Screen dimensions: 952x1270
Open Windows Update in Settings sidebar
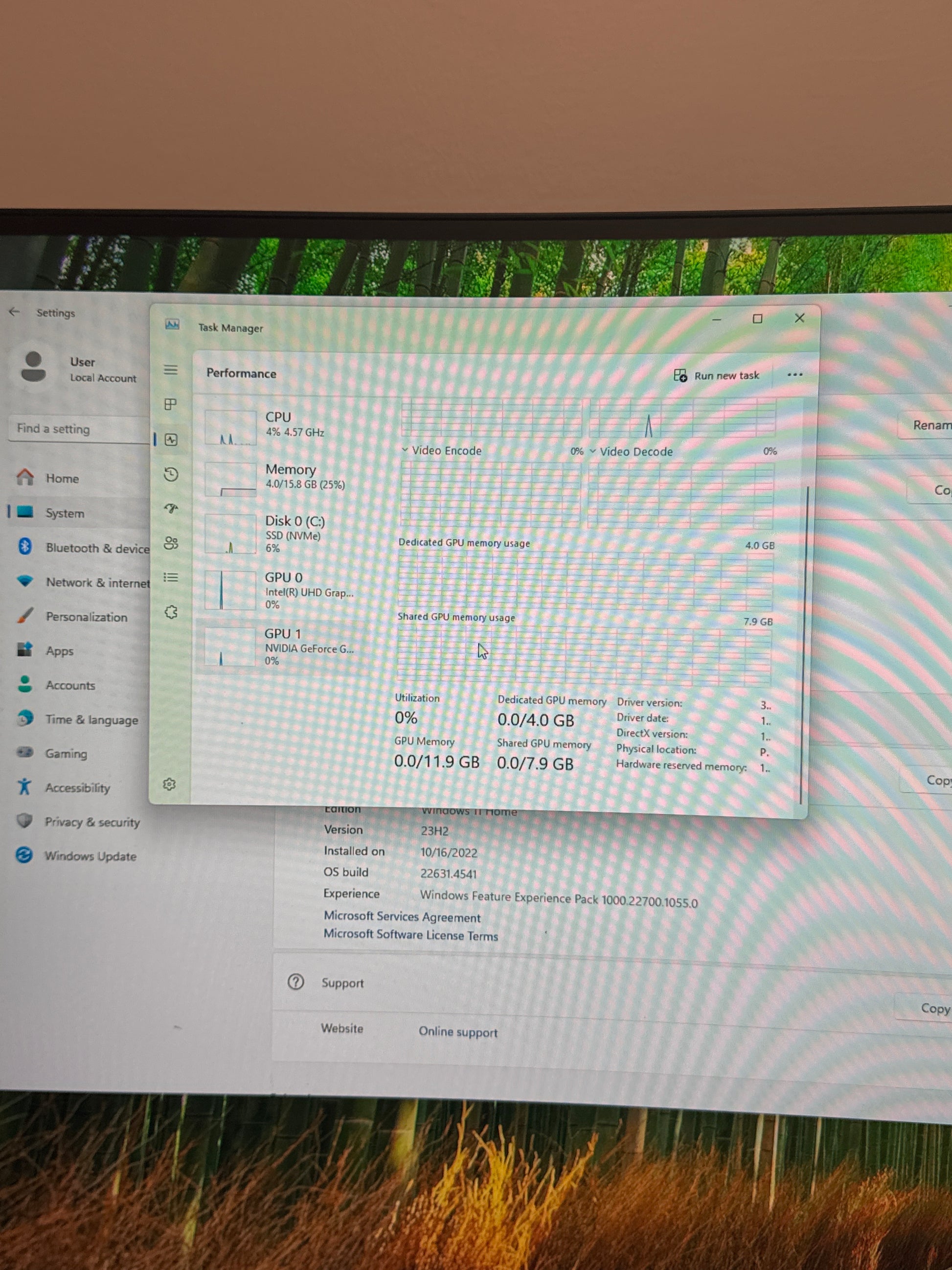click(x=90, y=856)
